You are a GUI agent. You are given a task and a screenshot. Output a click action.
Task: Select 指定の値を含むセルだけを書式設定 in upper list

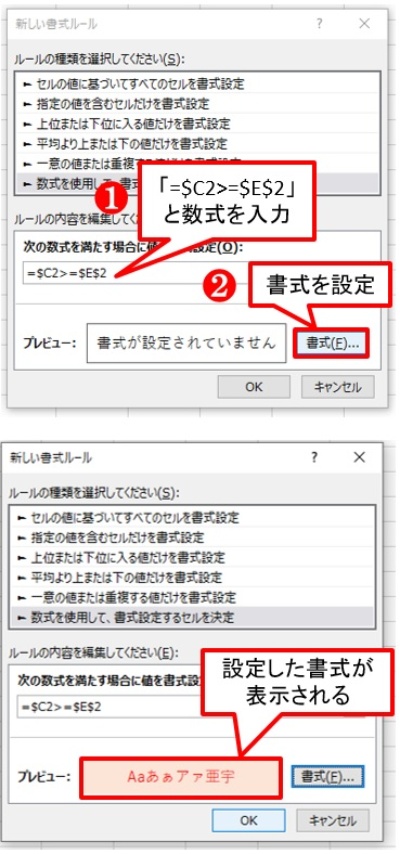[196, 103]
